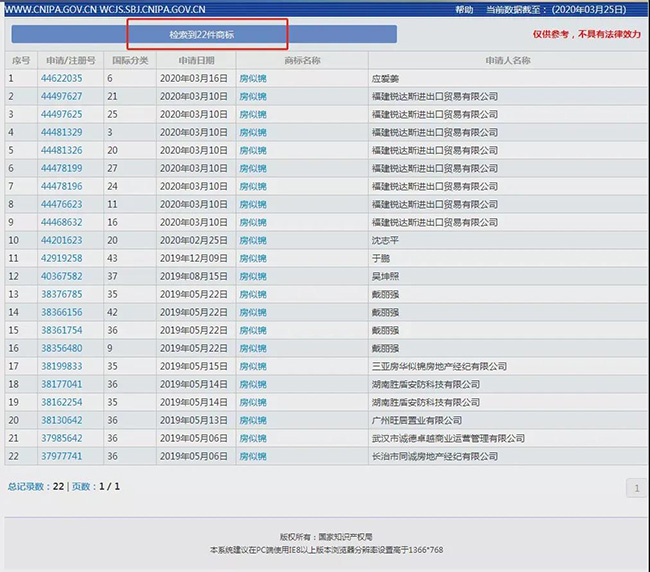Select applicant 三亚房华似锦房地产经纪有限公司

(439, 366)
